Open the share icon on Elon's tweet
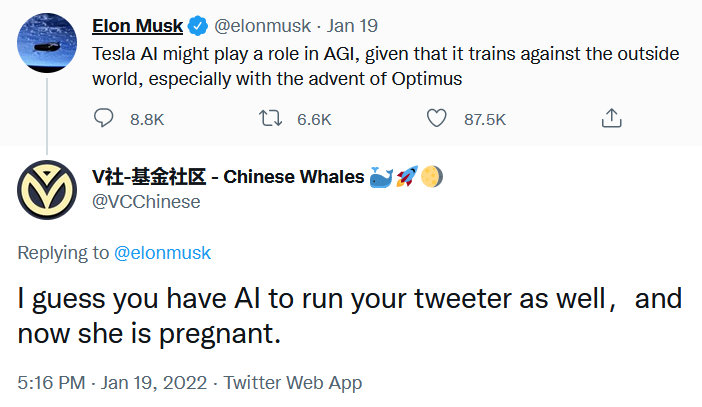The image size is (702, 407). (609, 119)
